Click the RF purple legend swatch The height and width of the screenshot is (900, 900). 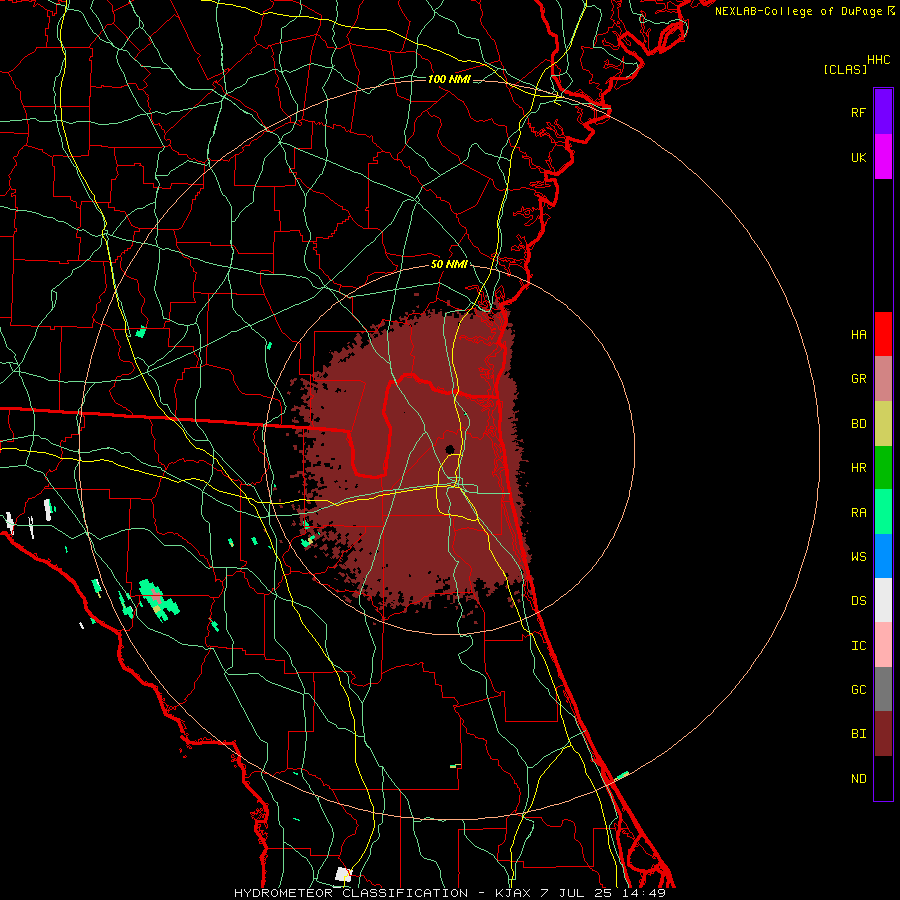(883, 112)
